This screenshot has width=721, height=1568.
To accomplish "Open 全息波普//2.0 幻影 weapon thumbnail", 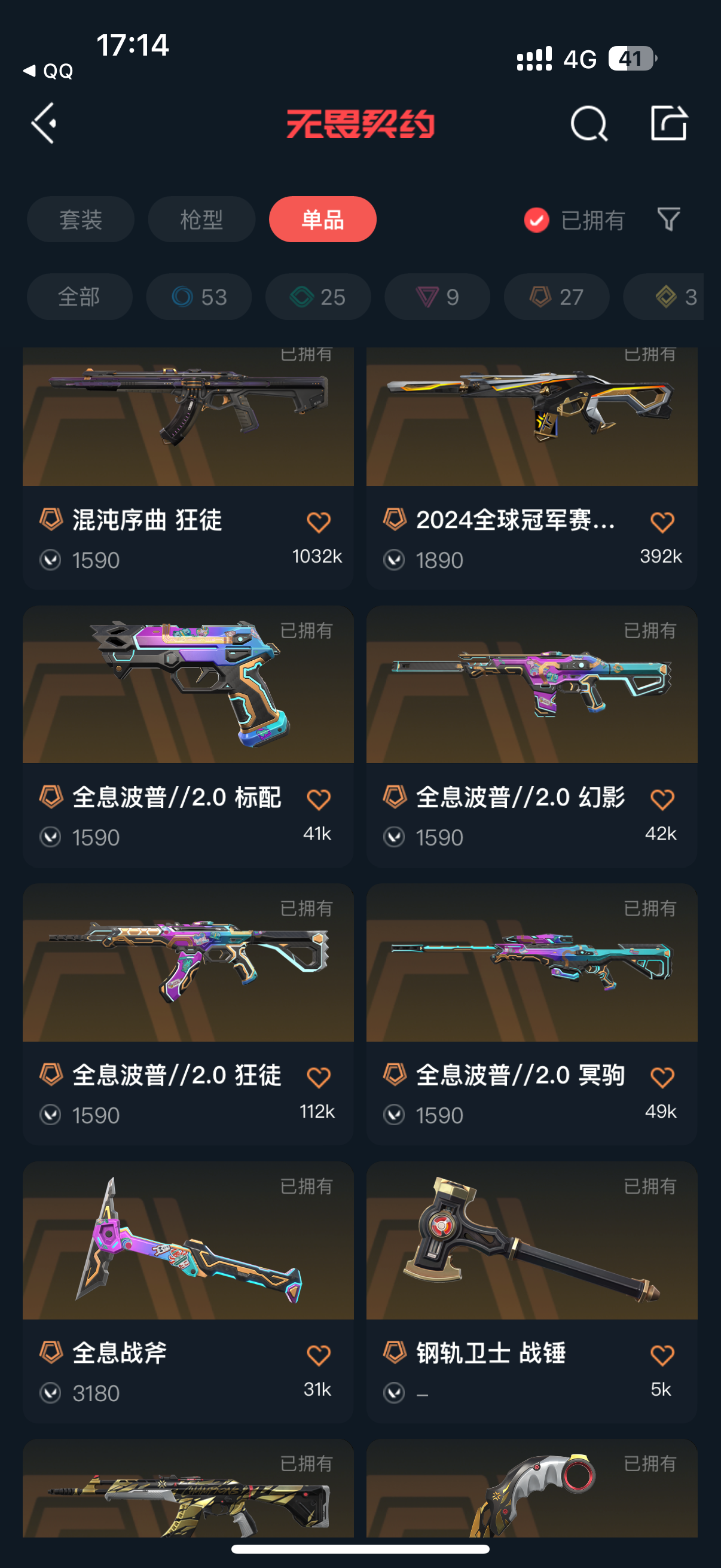I will point(531,684).
